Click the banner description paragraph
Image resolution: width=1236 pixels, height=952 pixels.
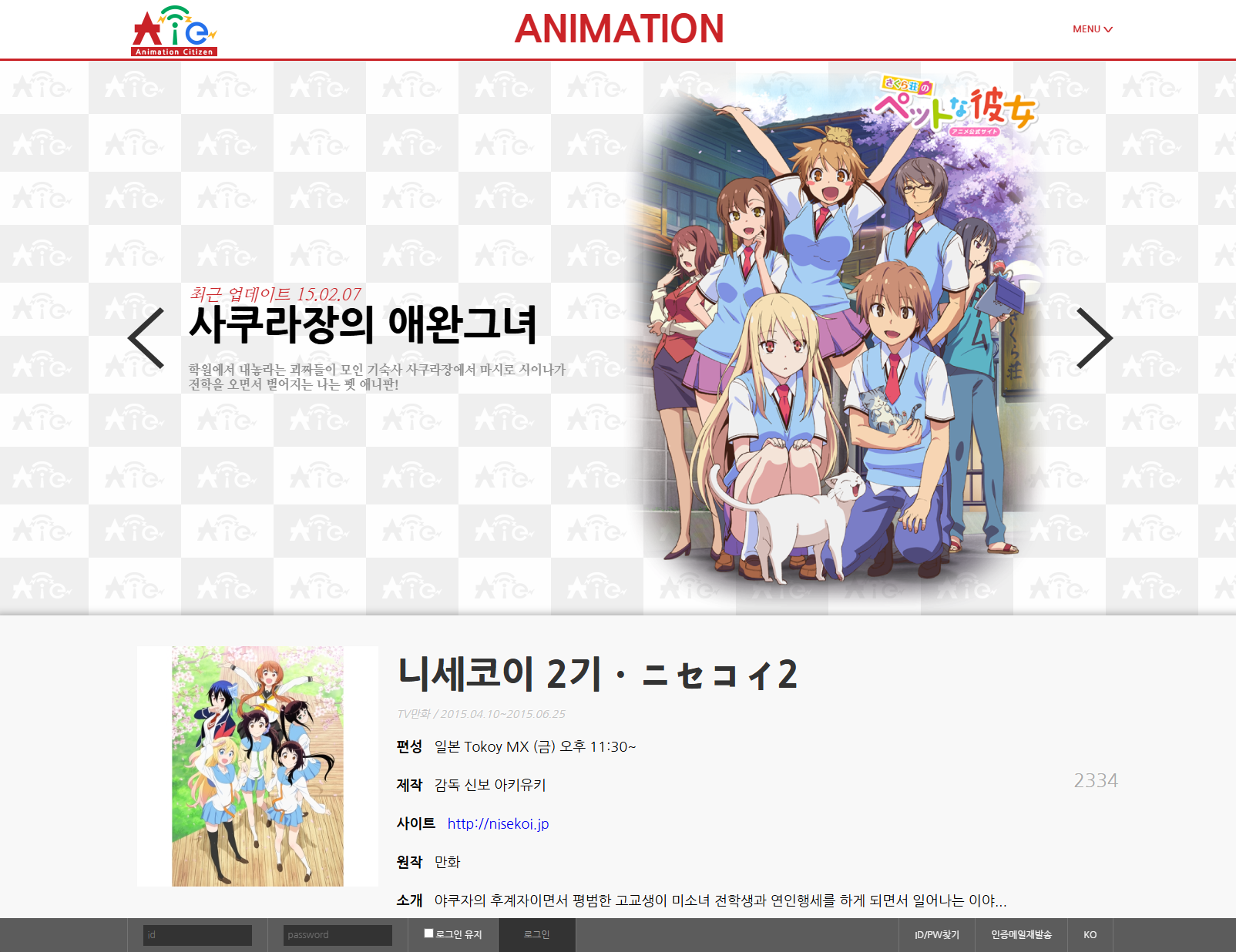click(x=378, y=377)
